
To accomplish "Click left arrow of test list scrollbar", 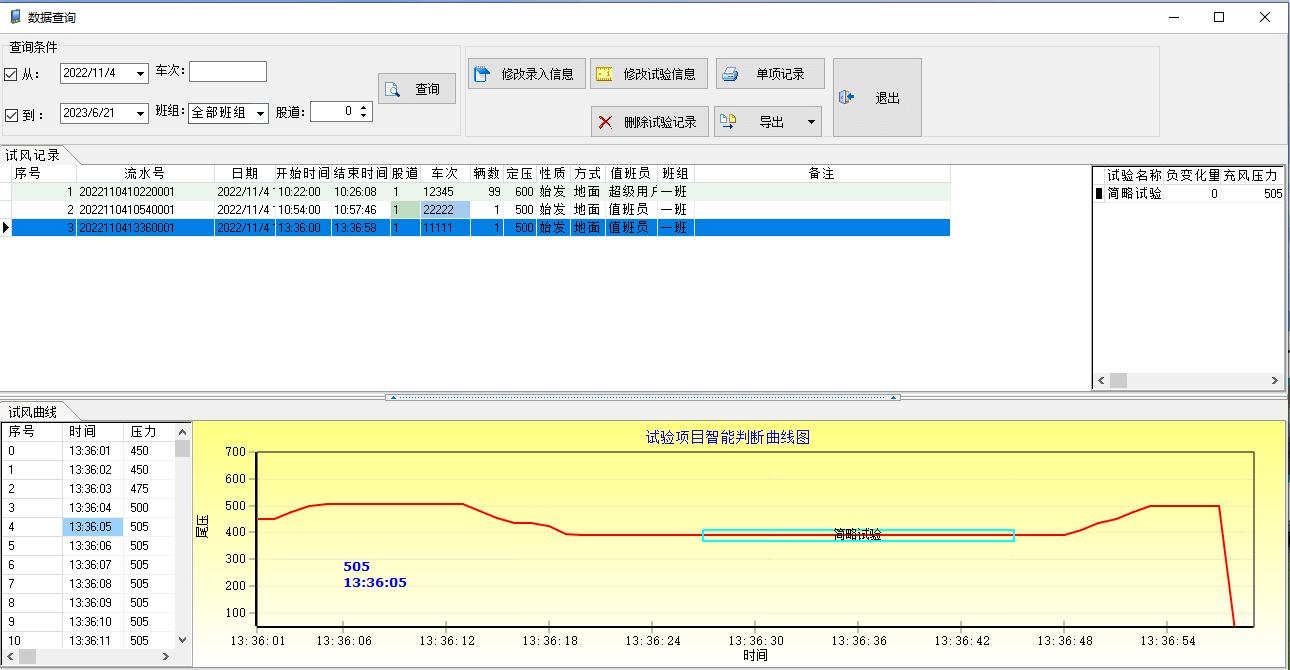I will pyautogui.click(x=1101, y=380).
